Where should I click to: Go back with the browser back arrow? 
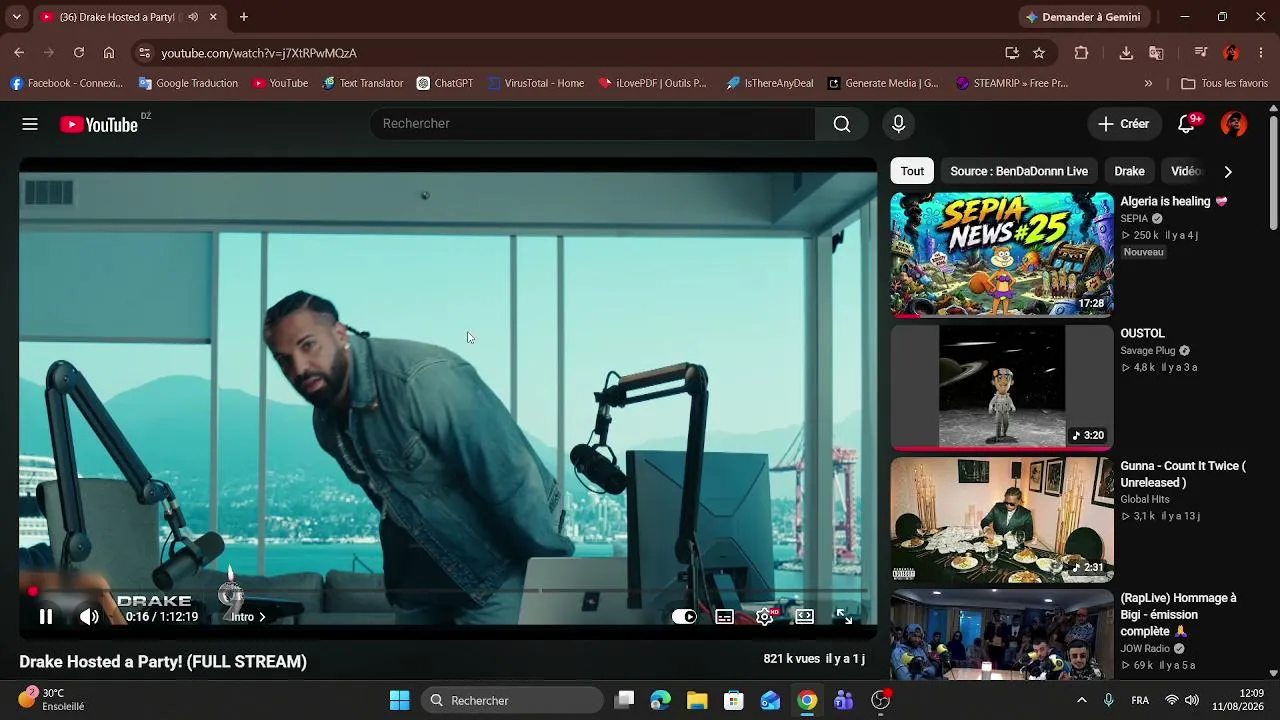(19, 53)
